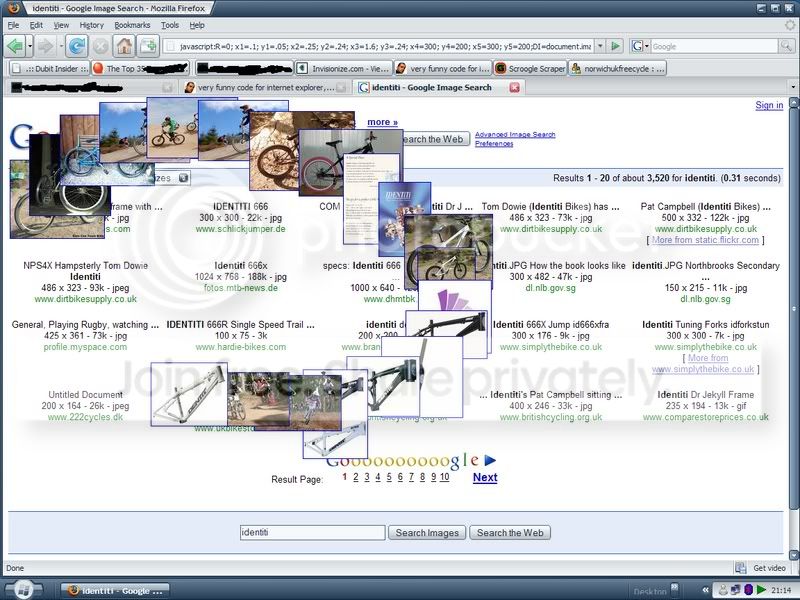This screenshot has height=600, width=800.
Task: Click the search magnifier icon in the search box
Action: tap(786, 46)
